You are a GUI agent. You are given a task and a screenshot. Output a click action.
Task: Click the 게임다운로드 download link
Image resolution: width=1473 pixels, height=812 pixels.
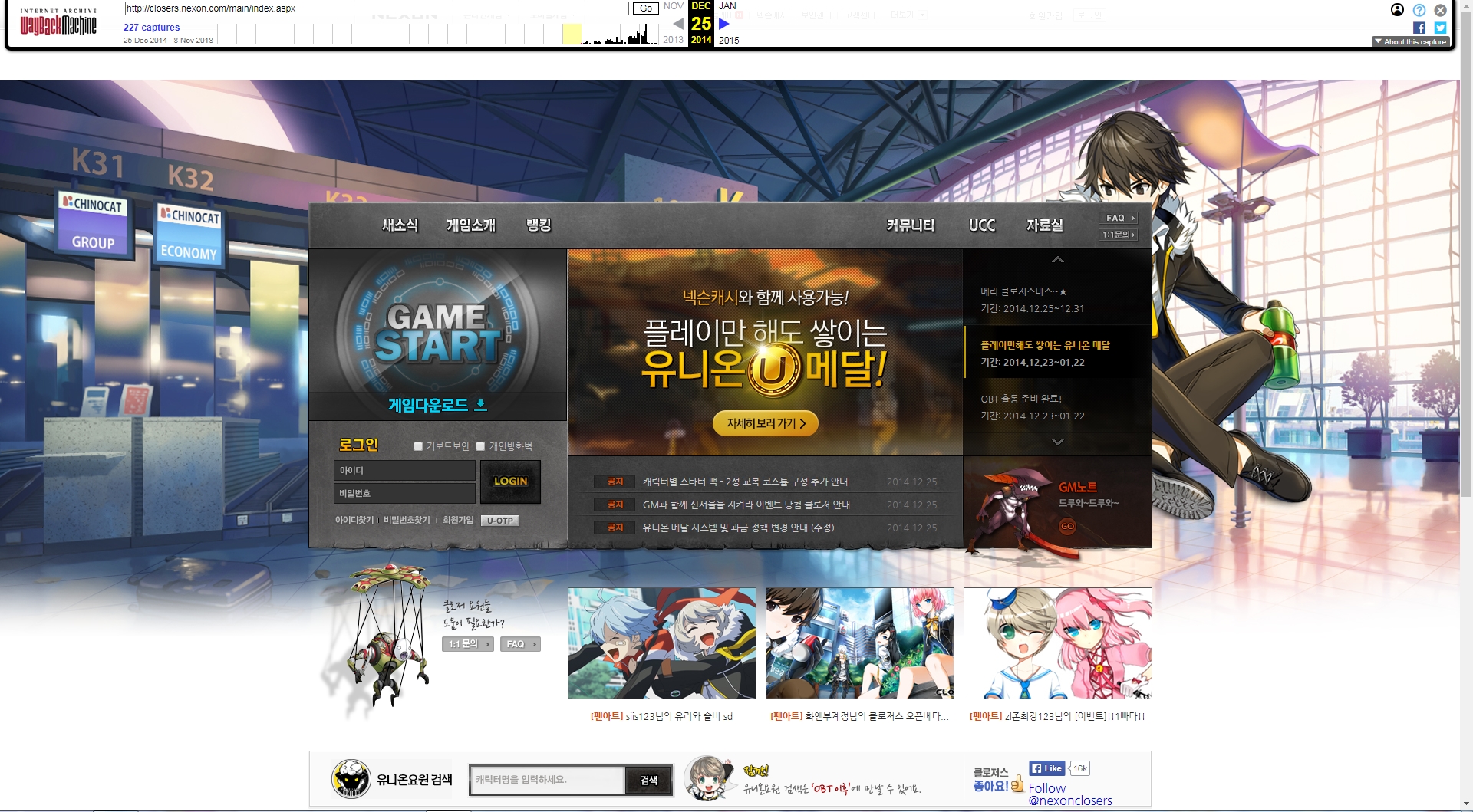(x=437, y=405)
